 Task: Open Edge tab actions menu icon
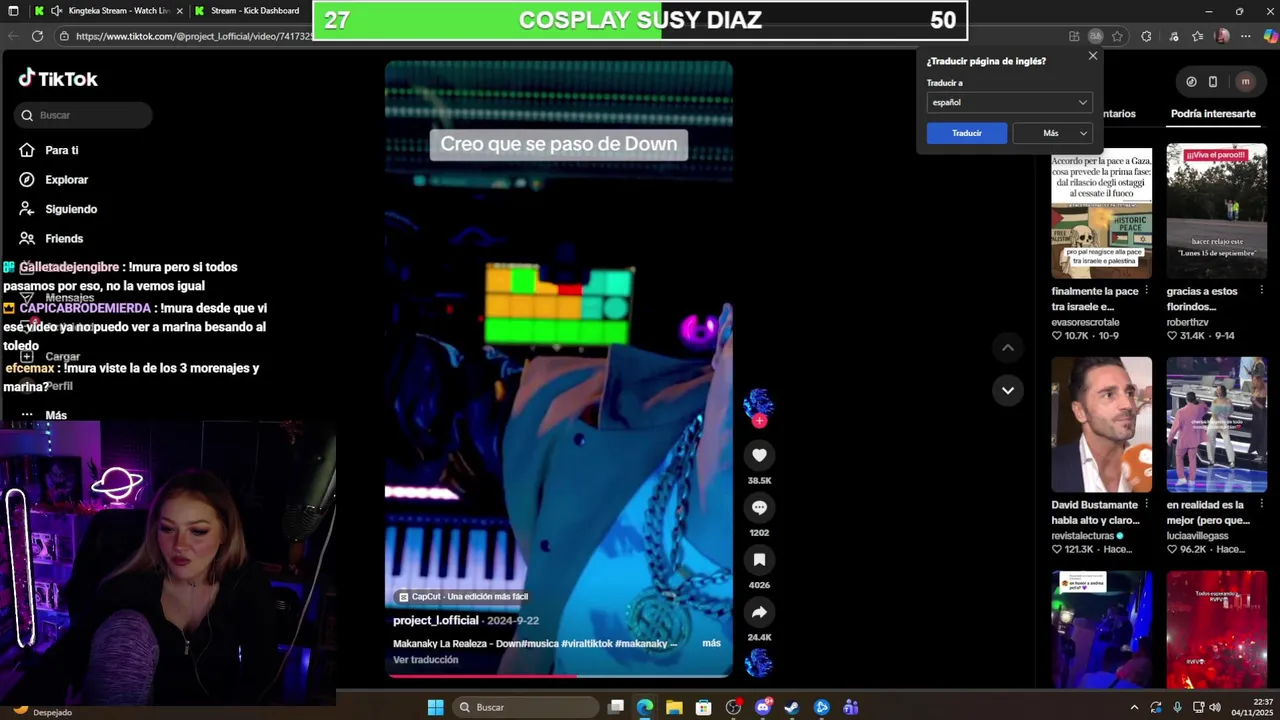12,11
